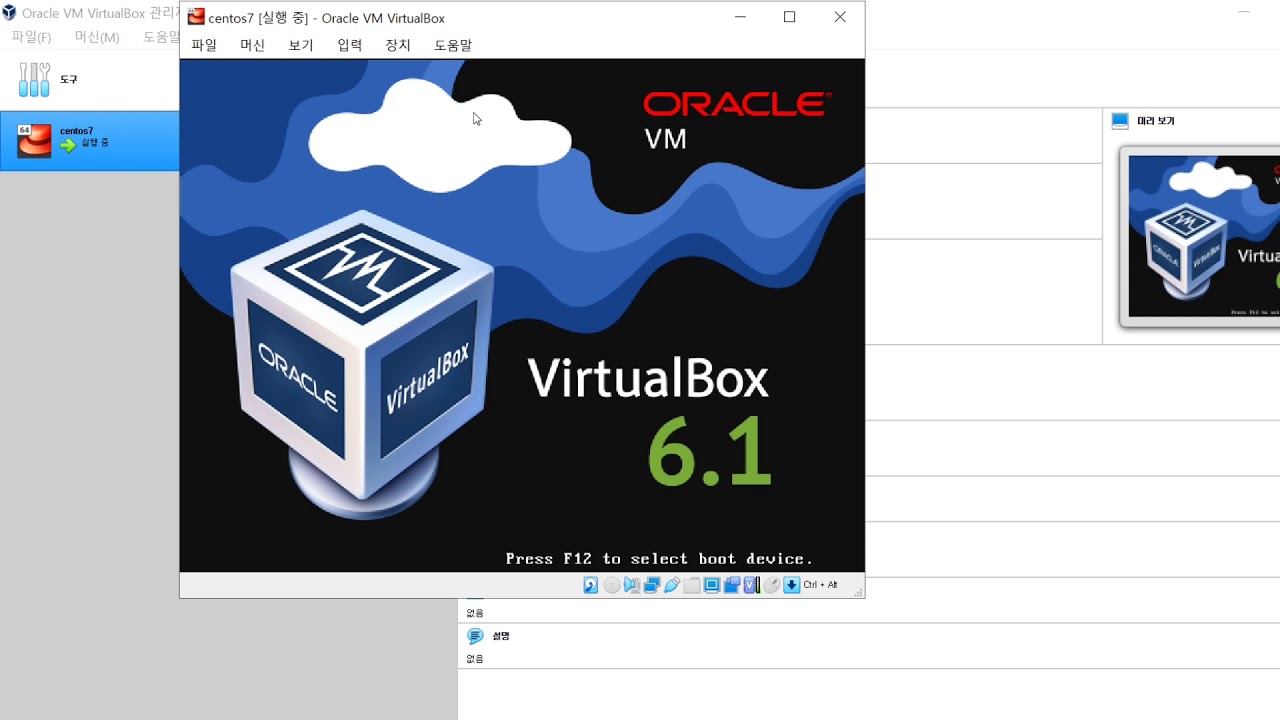
Task: Select the centos7 virtual machine entry
Action: 90,141
